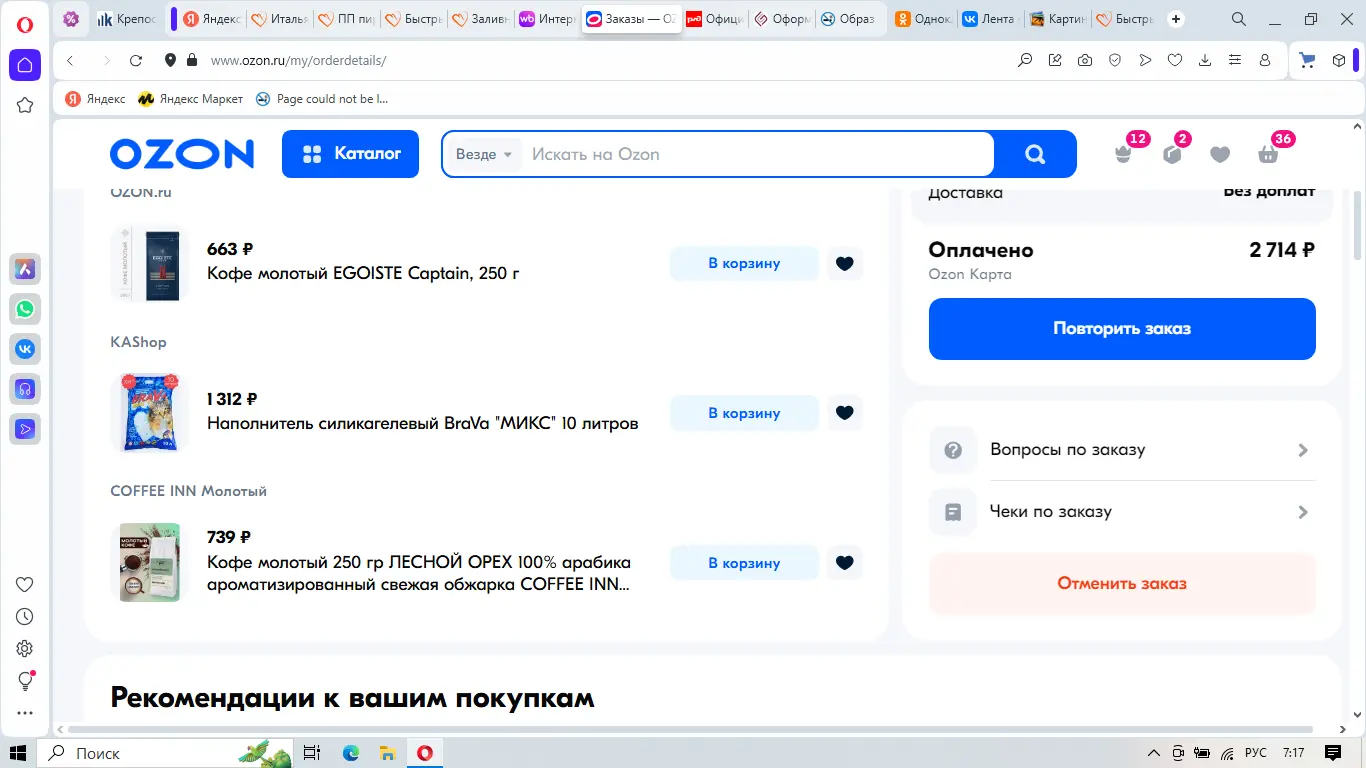1366x768 pixels.
Task: Open the Ozon cart showing 36 items
Action: pyautogui.click(x=1268, y=153)
